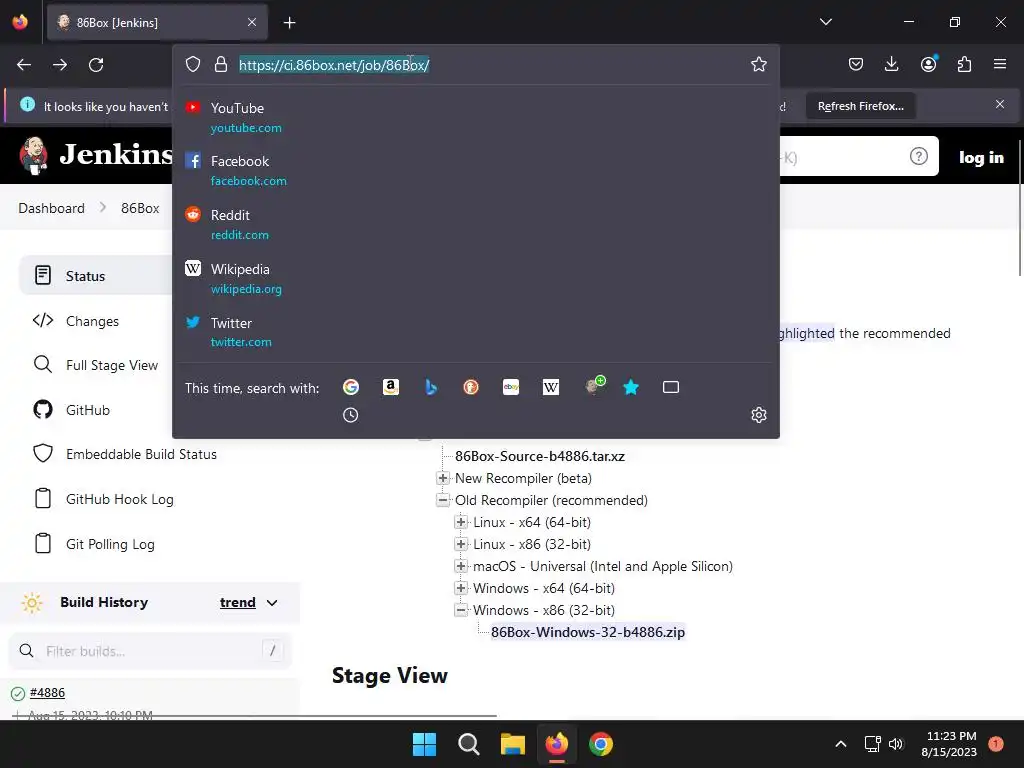This screenshot has width=1024, height=768.
Task: Open build history trend link
Action: (238, 602)
